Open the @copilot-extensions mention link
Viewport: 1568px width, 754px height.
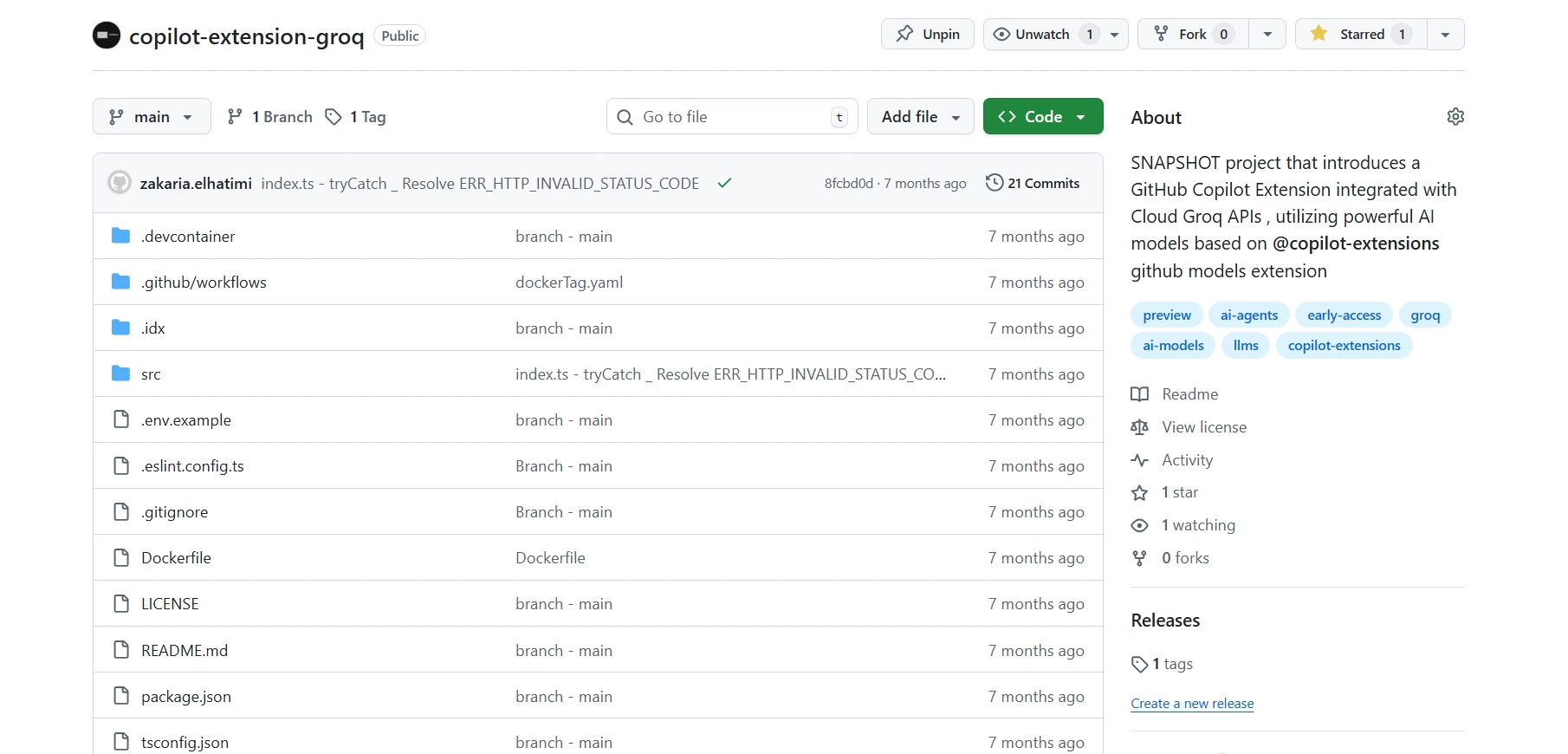click(x=1356, y=244)
